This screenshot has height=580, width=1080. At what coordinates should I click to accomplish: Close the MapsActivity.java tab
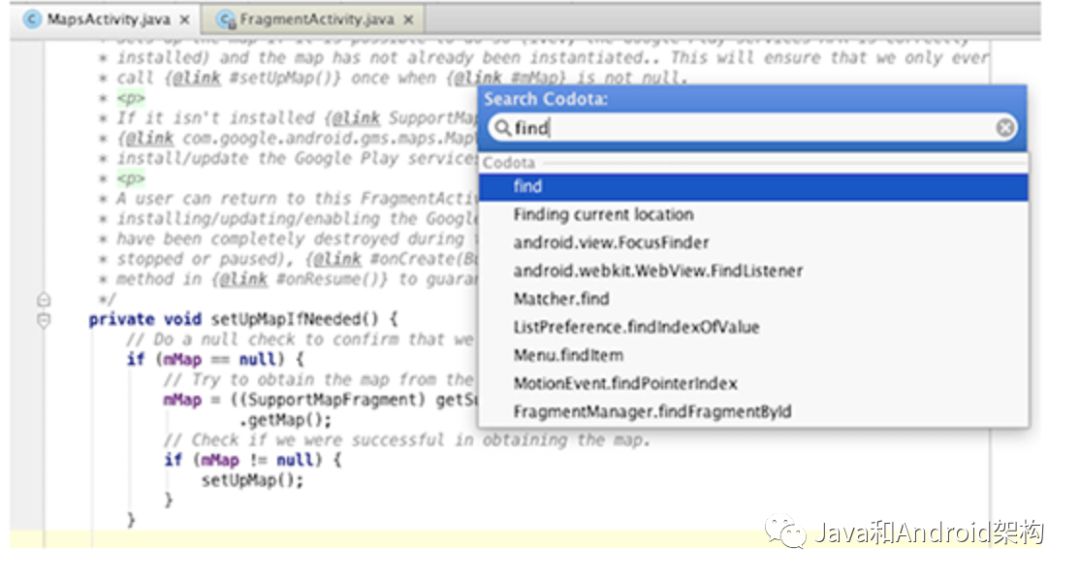click(x=185, y=20)
